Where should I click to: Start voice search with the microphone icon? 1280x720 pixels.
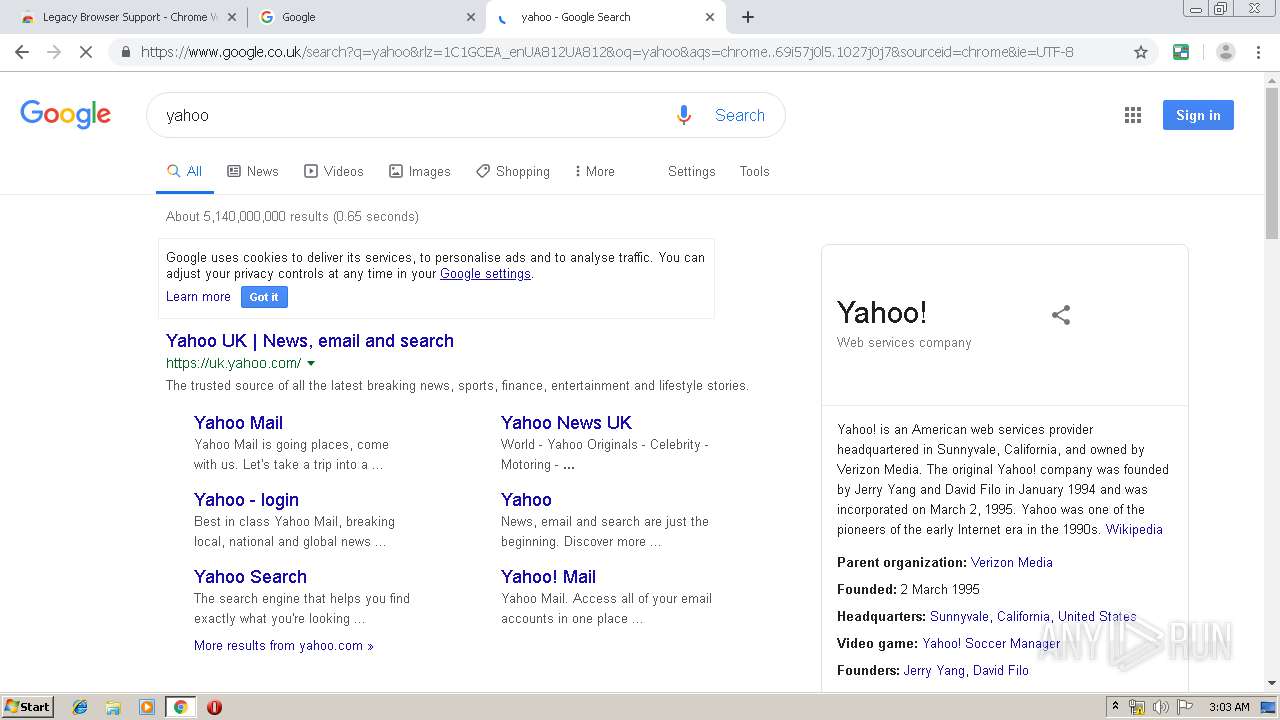[684, 115]
